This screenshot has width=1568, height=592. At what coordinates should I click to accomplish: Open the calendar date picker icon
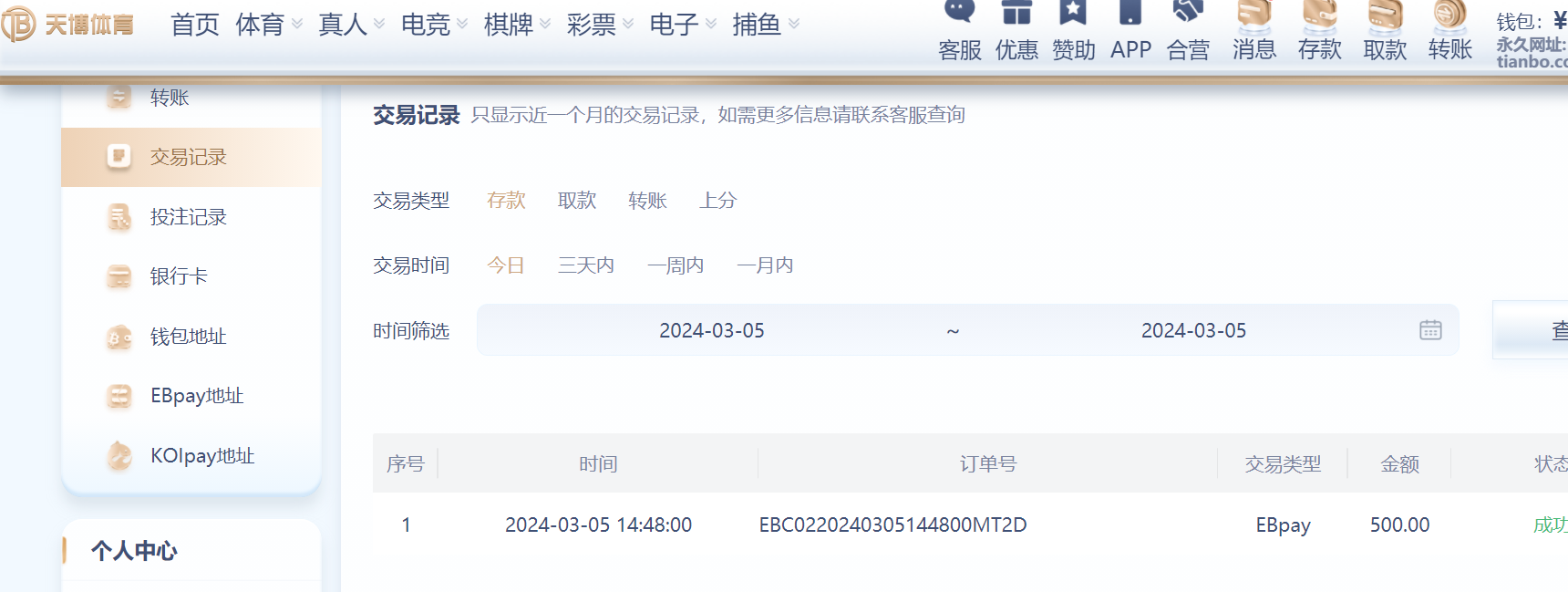[x=1430, y=330]
